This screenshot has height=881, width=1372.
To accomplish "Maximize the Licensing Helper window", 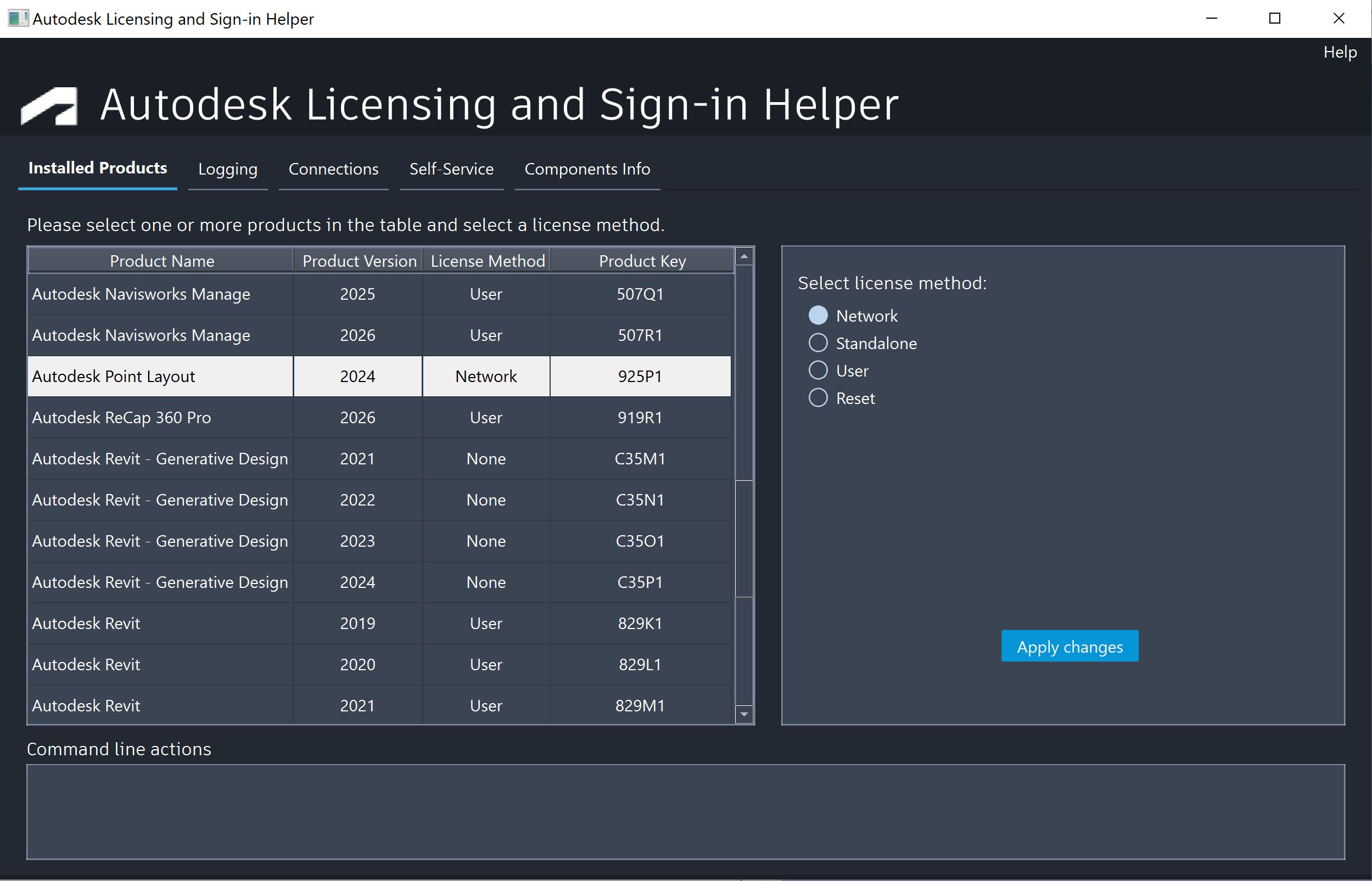I will (x=1274, y=18).
